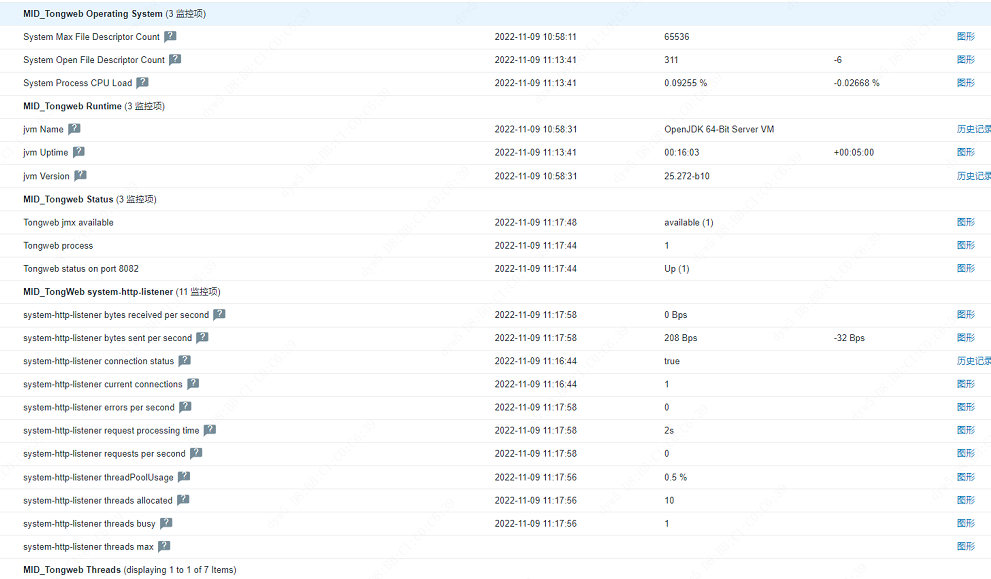Viewport: 991px width, 579px height.
Task: Click the CPU load value 0.09255 %
Action: coord(686,83)
